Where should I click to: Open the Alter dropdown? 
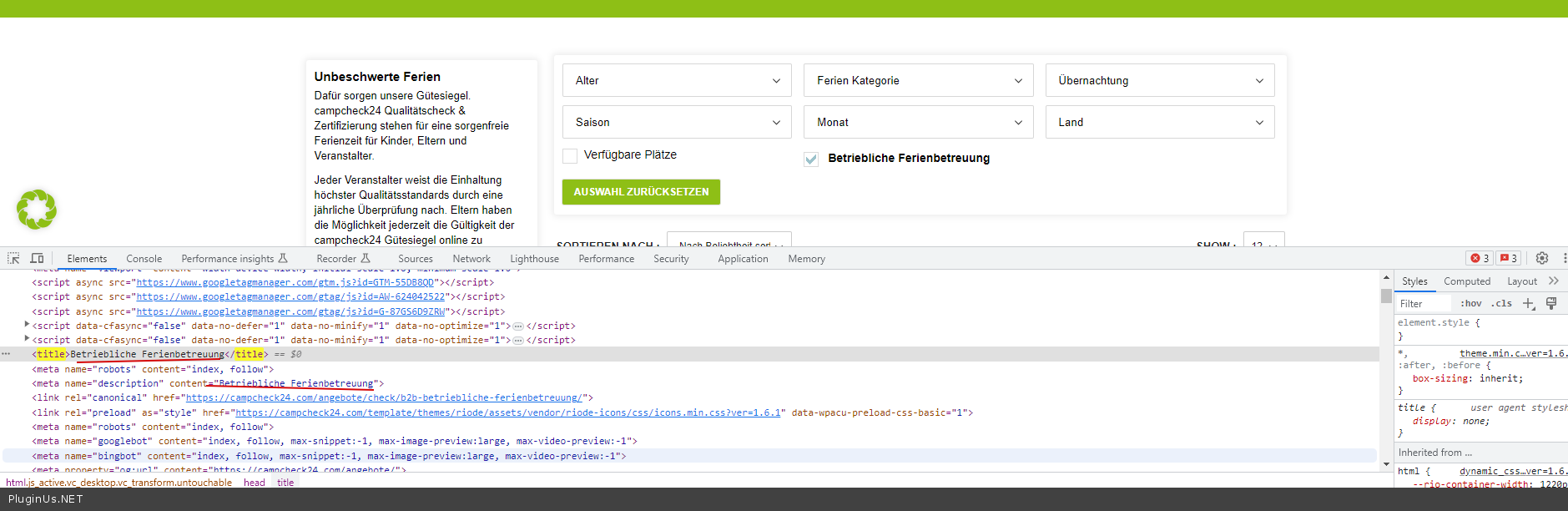coord(677,80)
